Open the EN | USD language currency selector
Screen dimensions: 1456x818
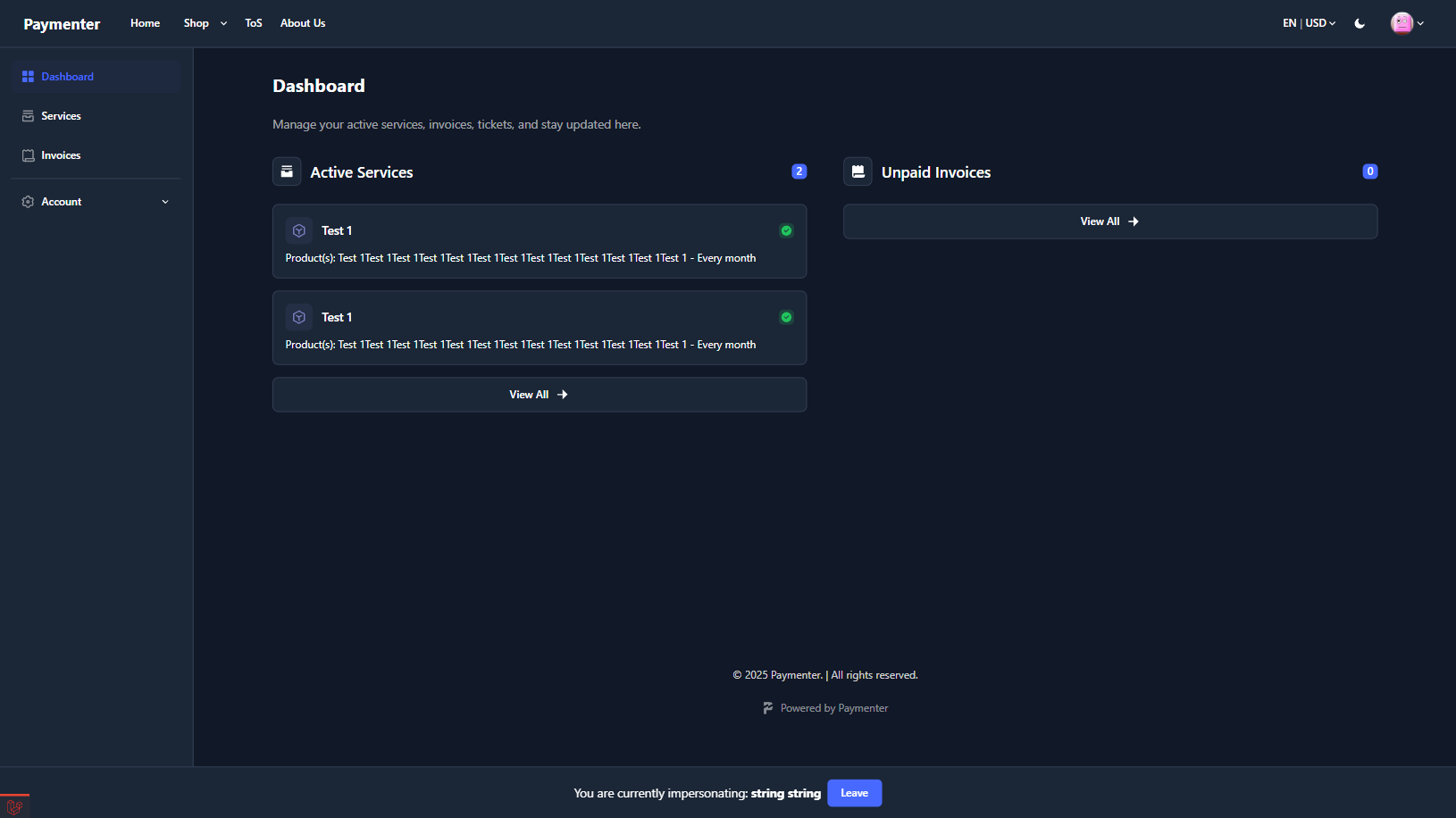(x=1309, y=23)
